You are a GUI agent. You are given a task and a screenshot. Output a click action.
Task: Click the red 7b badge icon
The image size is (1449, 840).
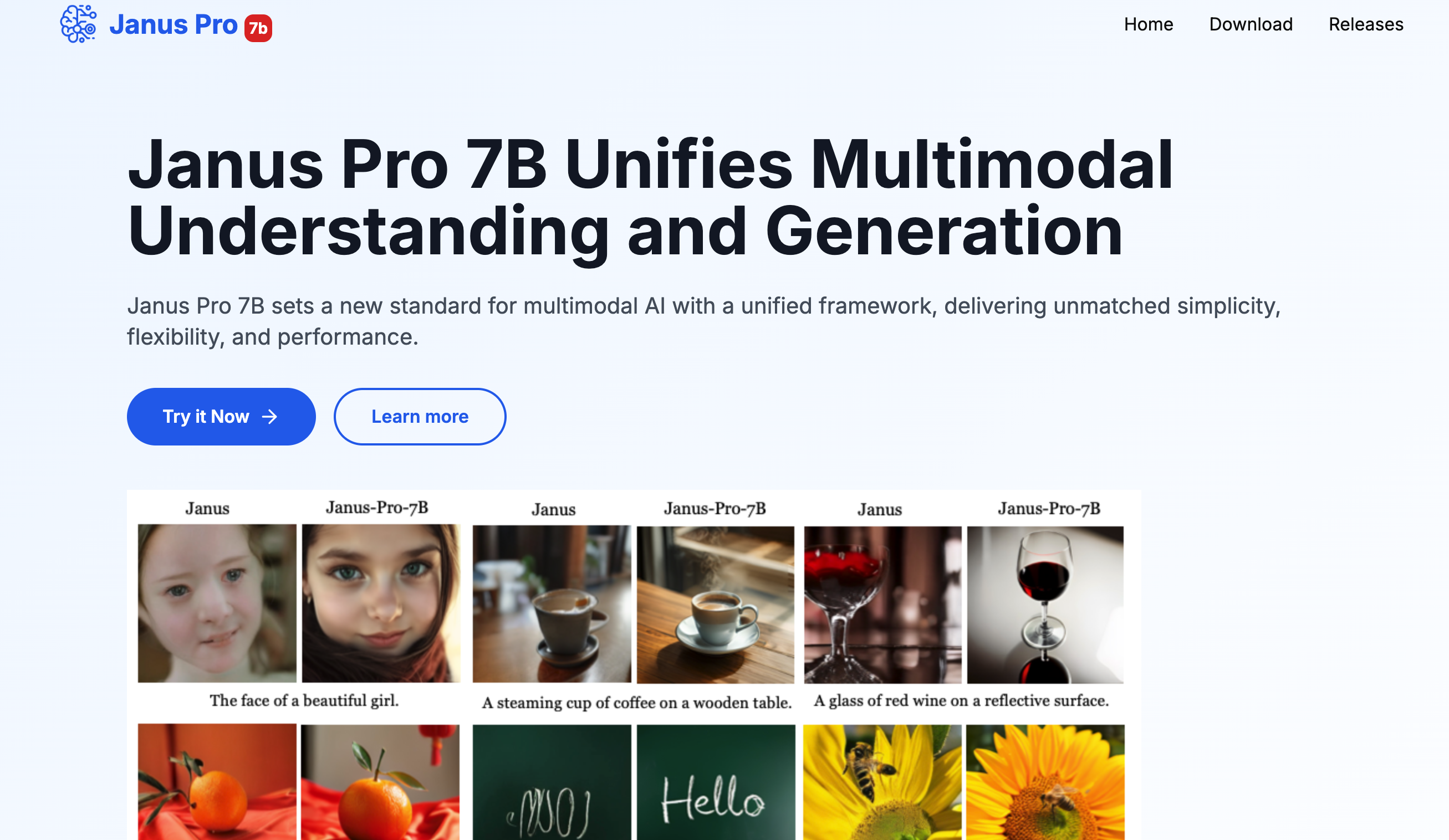(x=258, y=28)
